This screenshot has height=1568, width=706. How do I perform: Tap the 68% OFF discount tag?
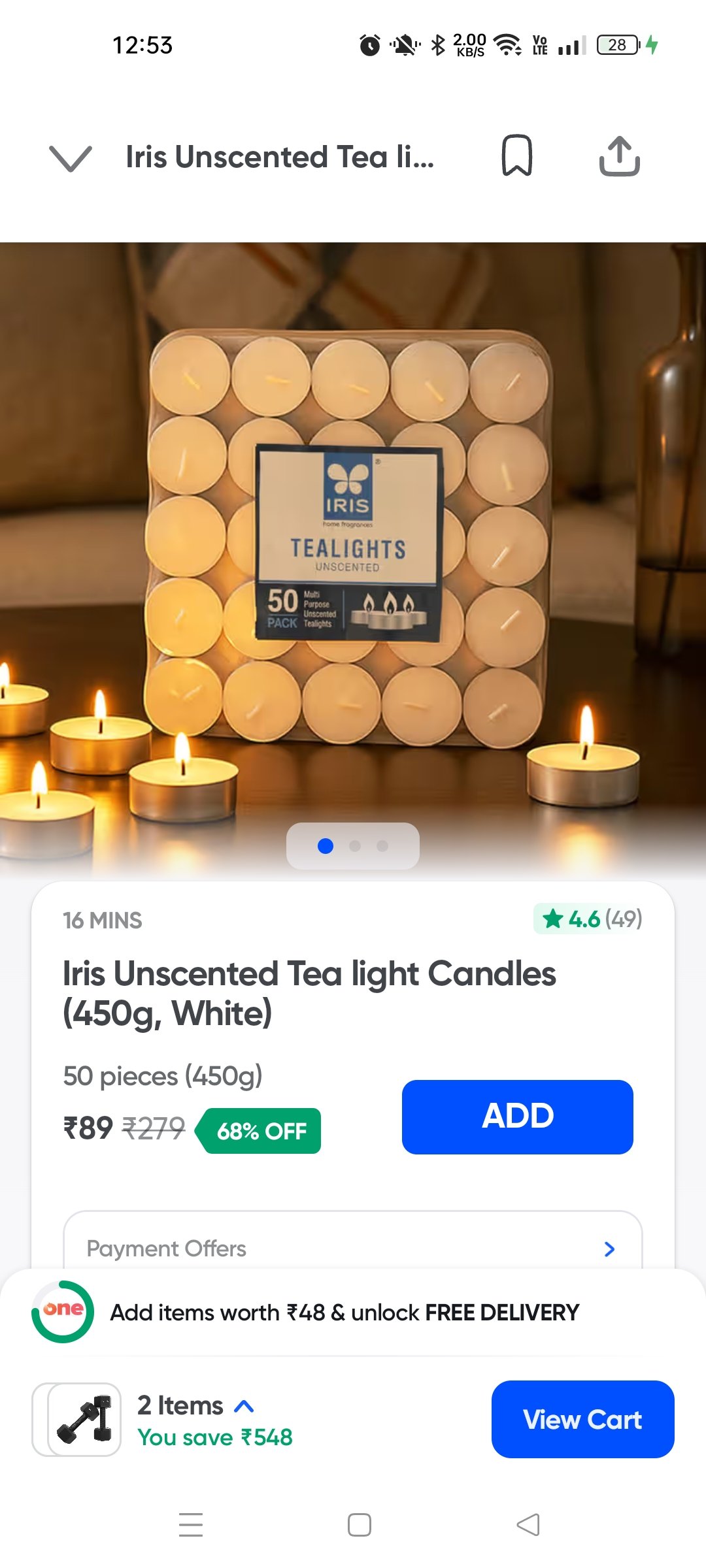[261, 1131]
